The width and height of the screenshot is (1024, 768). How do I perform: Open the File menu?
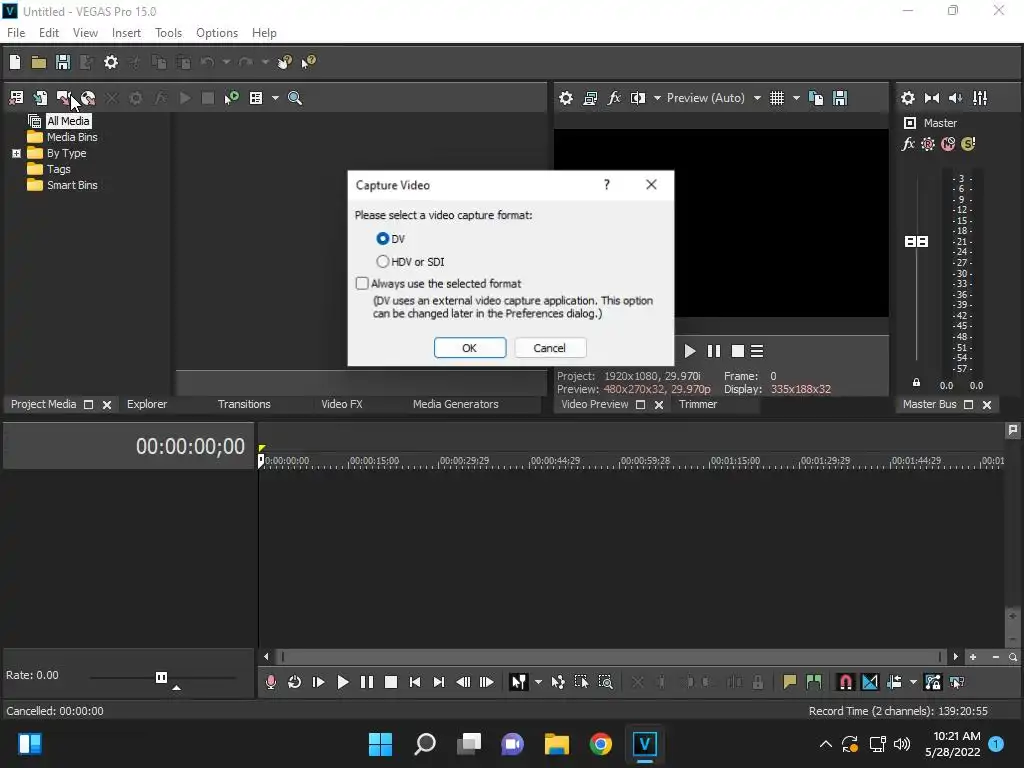point(16,33)
